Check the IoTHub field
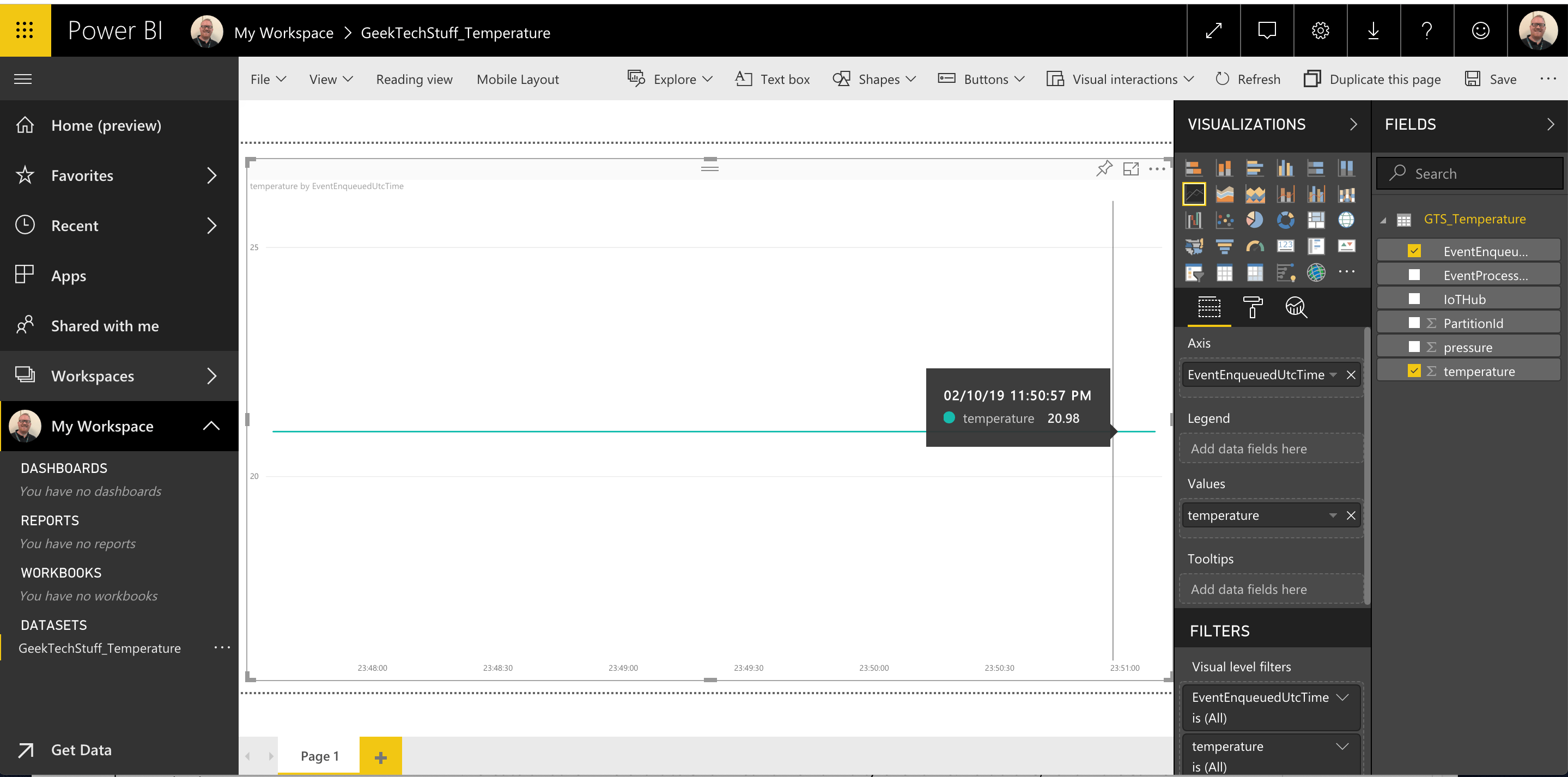 click(x=1414, y=299)
